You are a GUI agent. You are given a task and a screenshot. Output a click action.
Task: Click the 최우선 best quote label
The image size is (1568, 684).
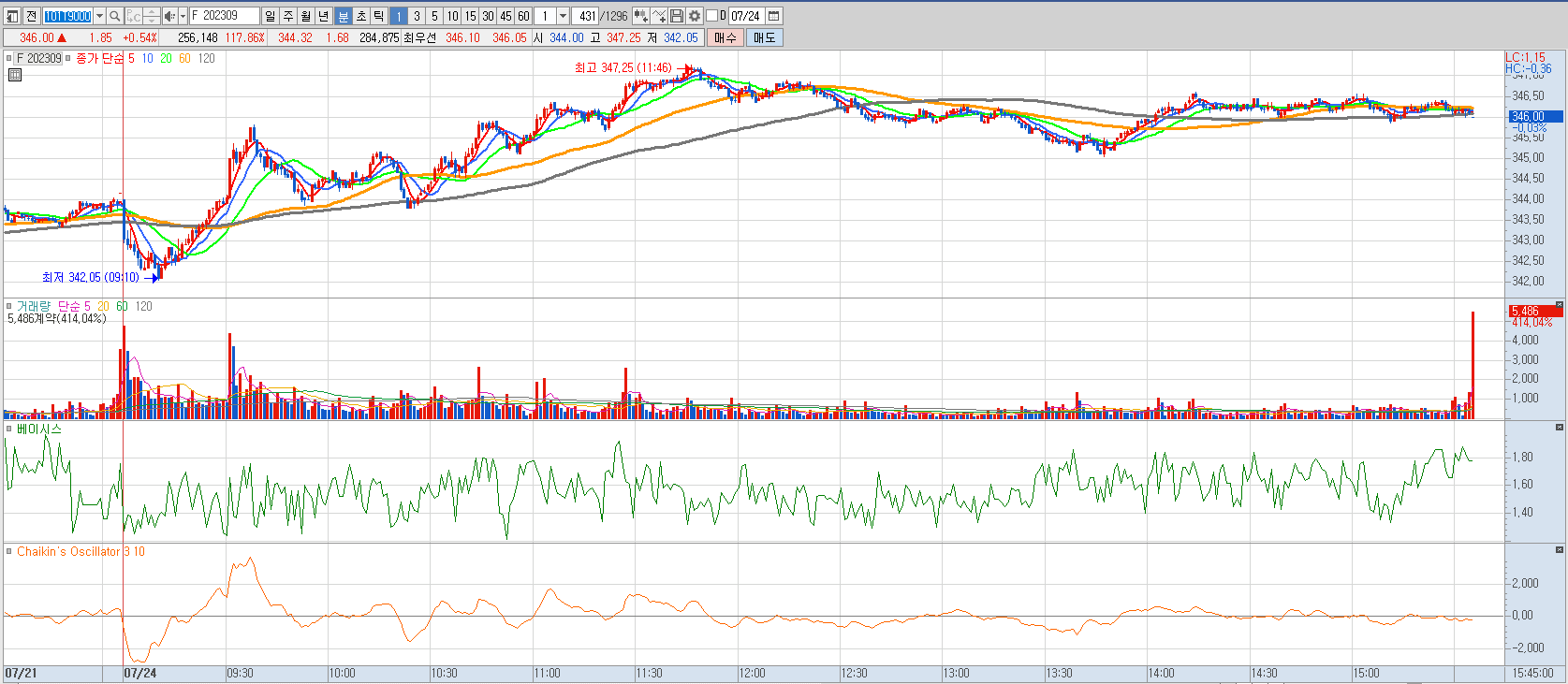[x=420, y=37]
